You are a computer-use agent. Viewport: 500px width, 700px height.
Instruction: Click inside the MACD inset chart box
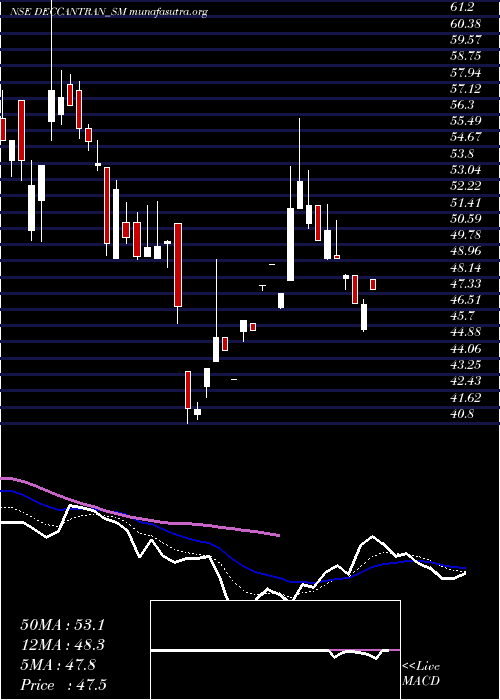pos(275,650)
